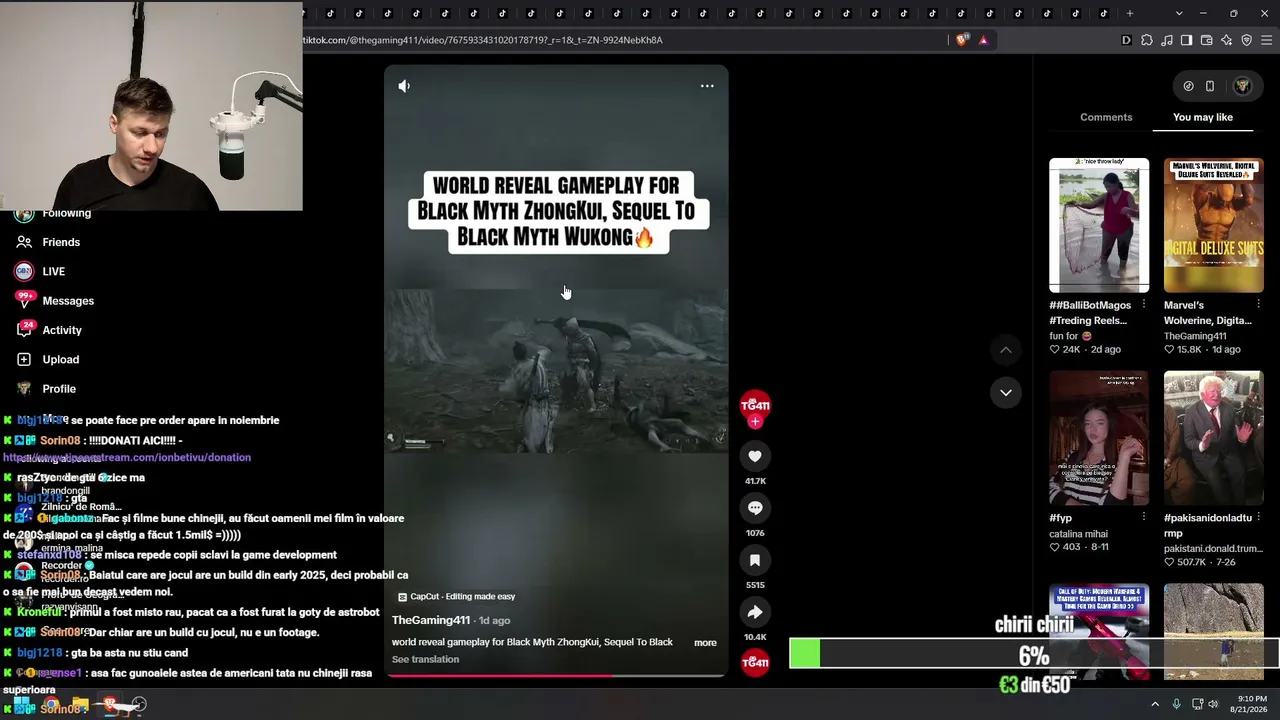This screenshot has width=1280, height=720.
Task: Open the Brave browser taskbar icon
Action: point(110,705)
